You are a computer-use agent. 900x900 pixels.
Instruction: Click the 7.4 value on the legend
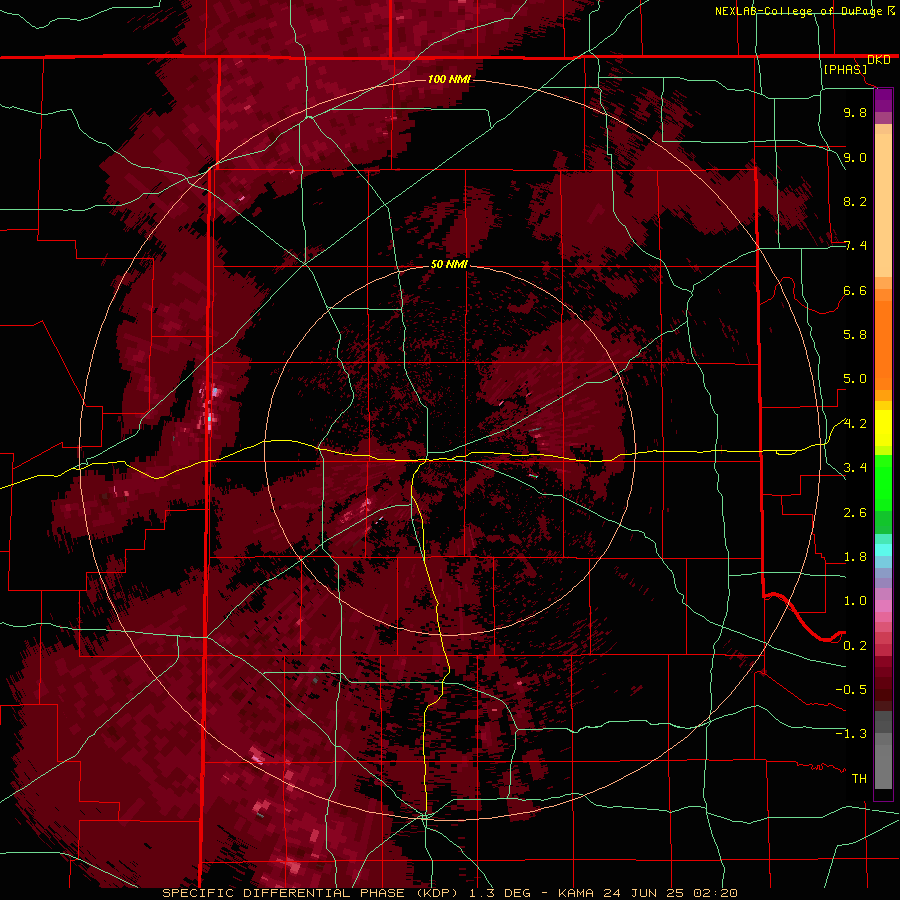pos(855,246)
